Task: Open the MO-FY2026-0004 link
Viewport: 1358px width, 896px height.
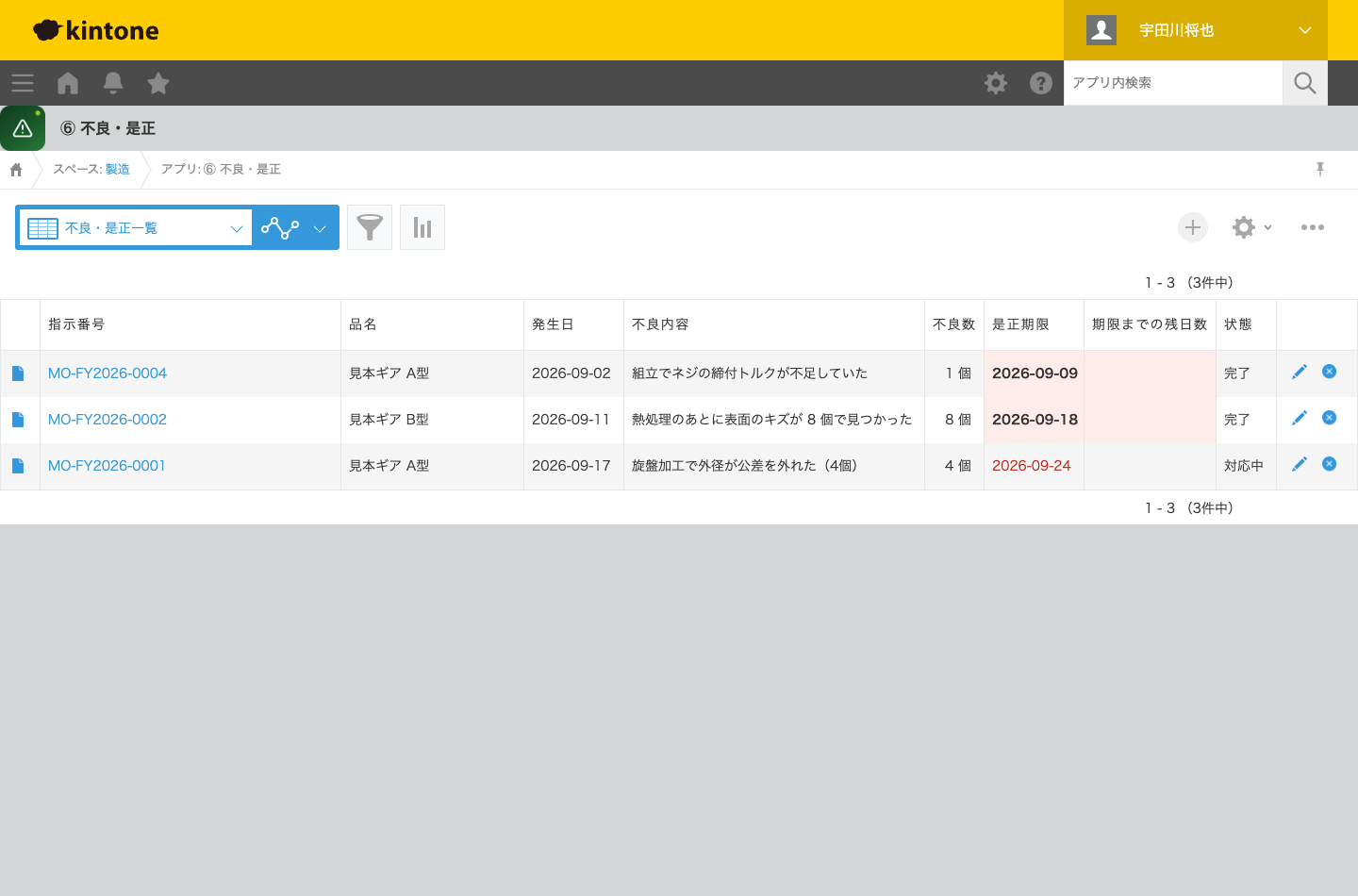Action: tap(108, 373)
